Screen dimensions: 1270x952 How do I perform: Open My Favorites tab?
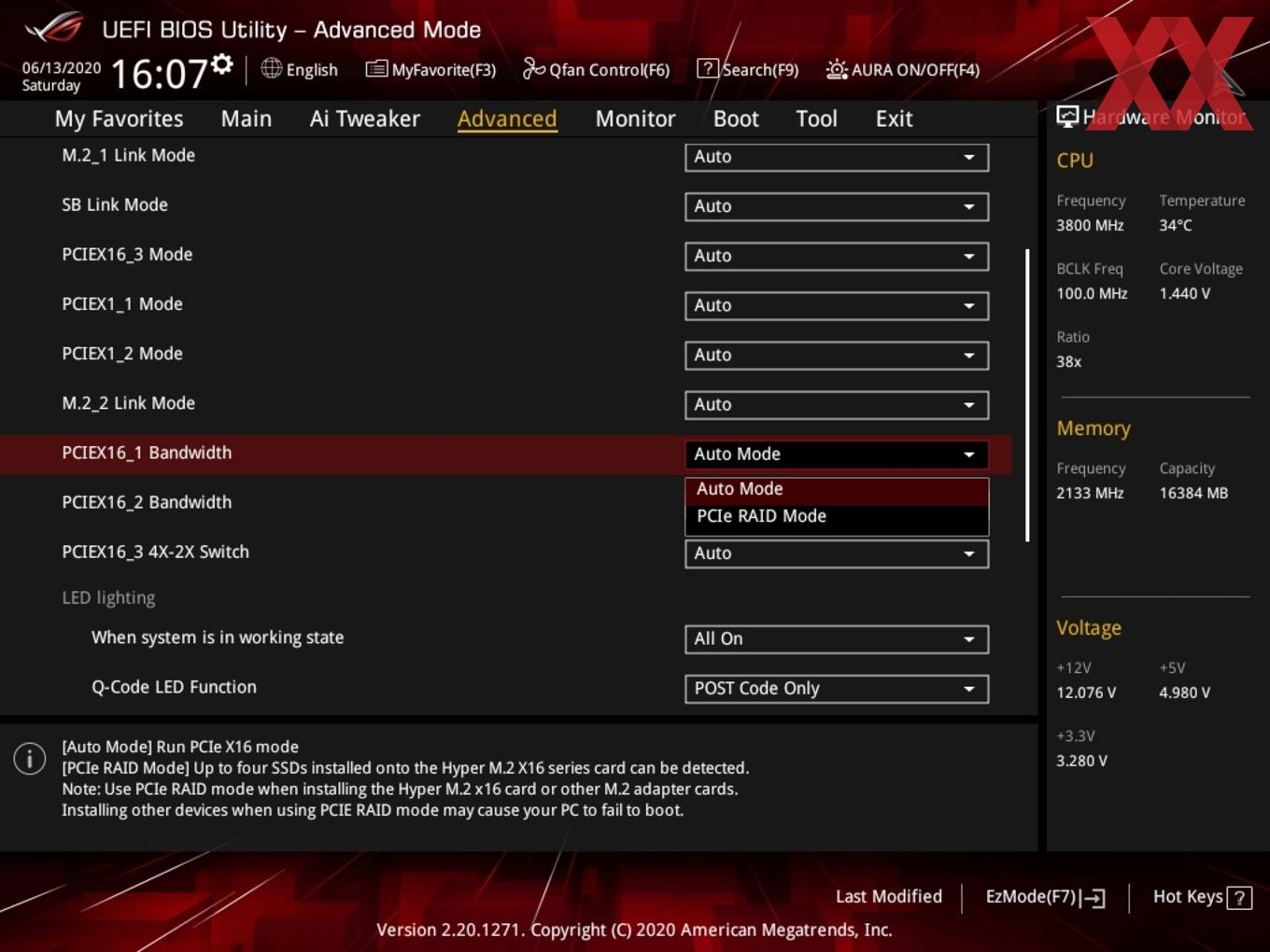click(120, 119)
